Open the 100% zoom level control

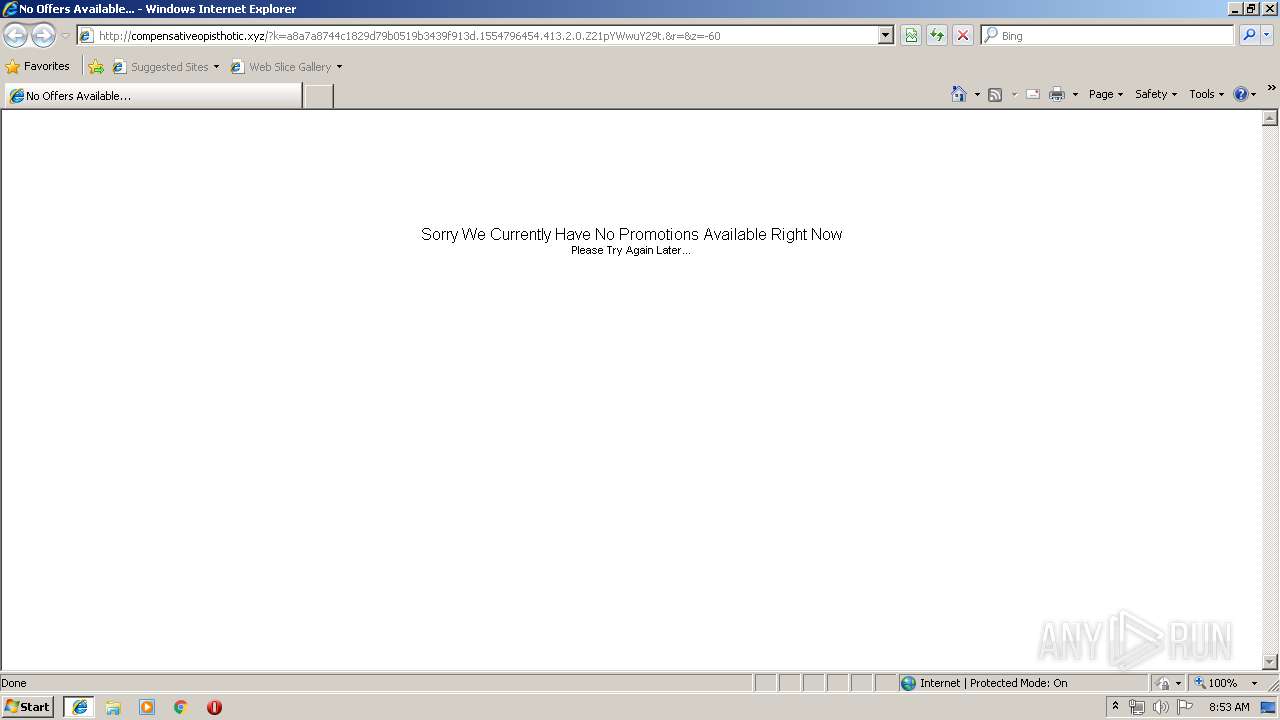(1225, 683)
